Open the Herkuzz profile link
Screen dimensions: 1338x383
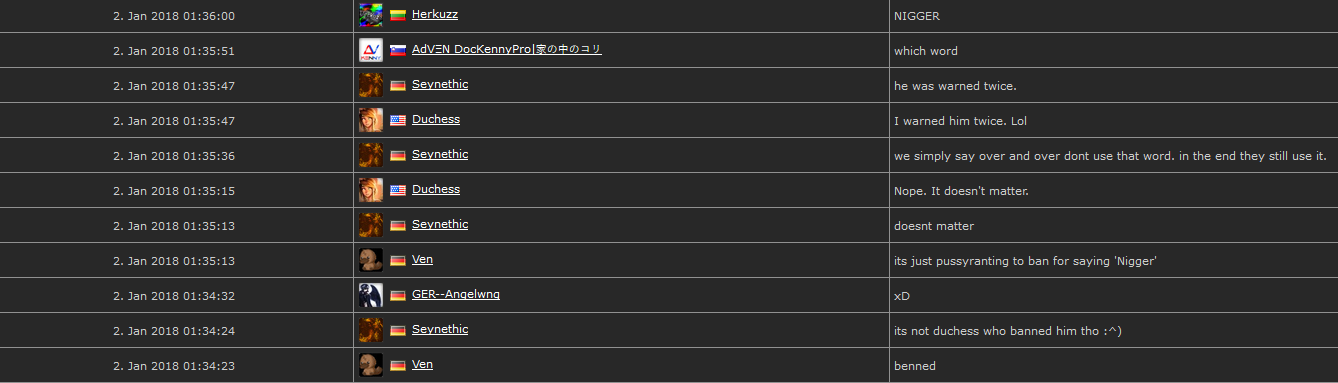pos(435,14)
